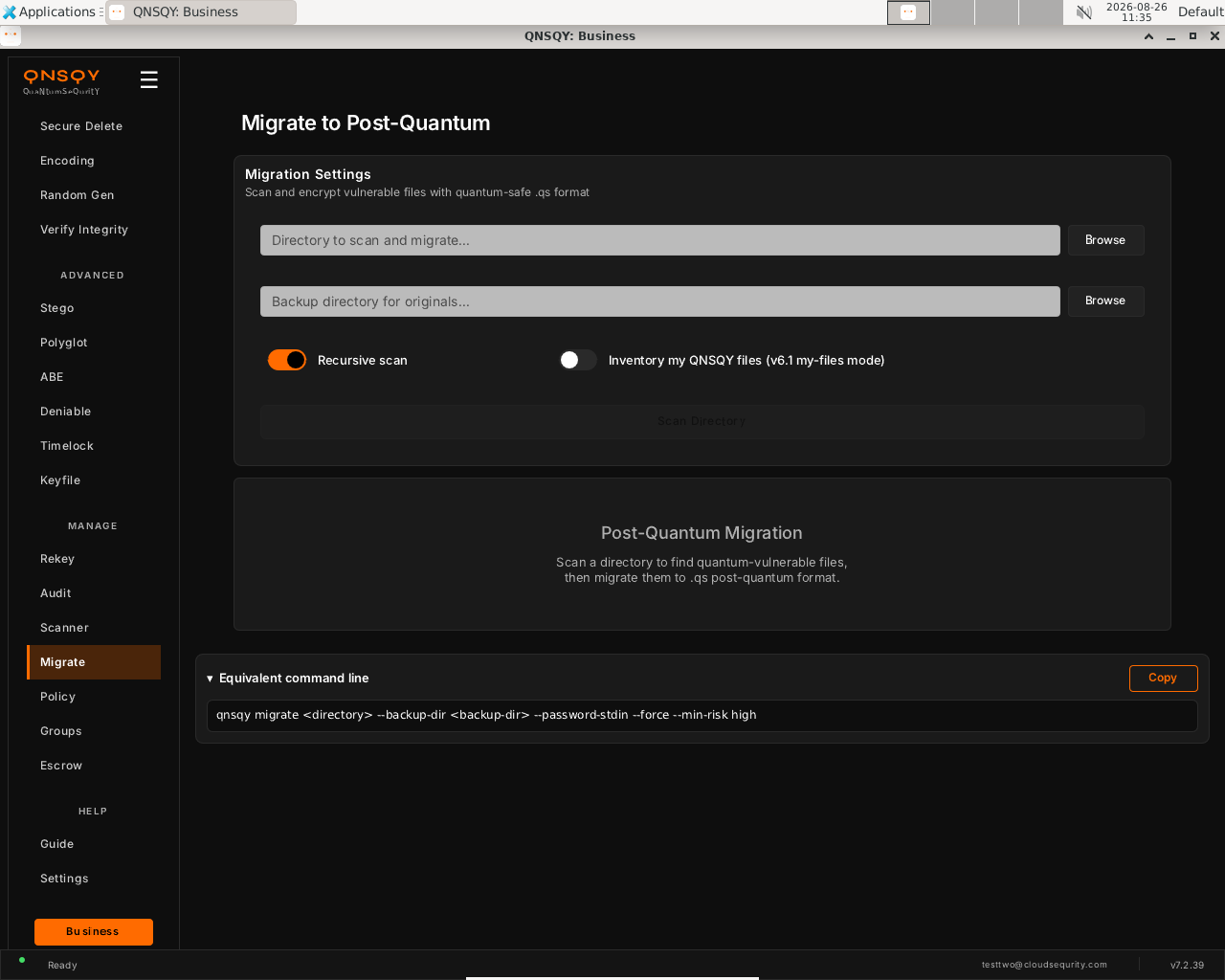Click the Migration Settings heading
Image resolution: width=1225 pixels, height=980 pixels.
point(308,174)
